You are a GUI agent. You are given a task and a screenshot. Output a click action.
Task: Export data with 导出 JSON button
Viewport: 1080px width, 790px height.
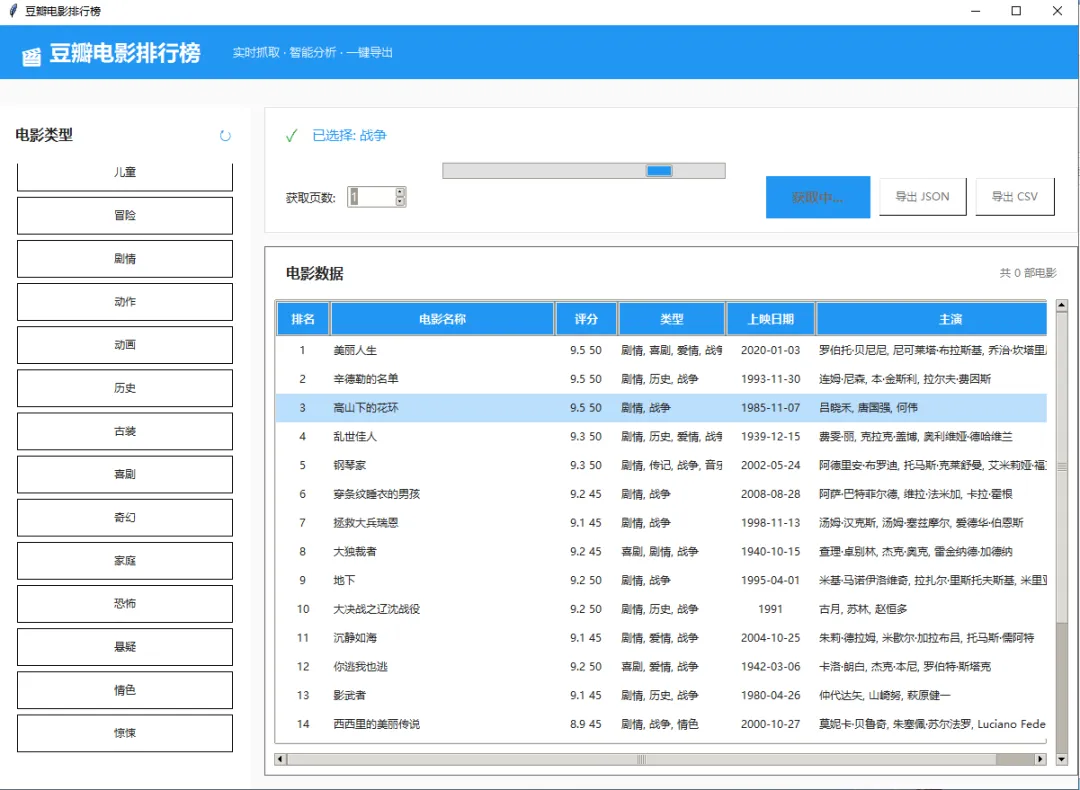922,196
